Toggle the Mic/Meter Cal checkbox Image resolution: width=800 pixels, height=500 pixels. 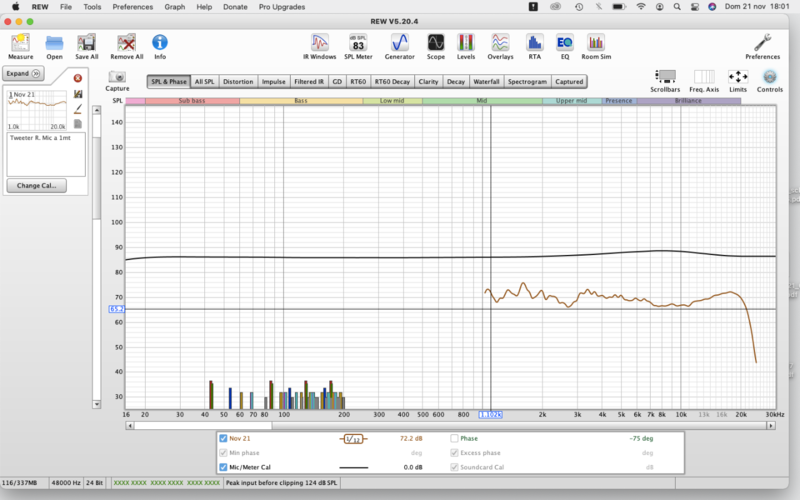point(223,467)
